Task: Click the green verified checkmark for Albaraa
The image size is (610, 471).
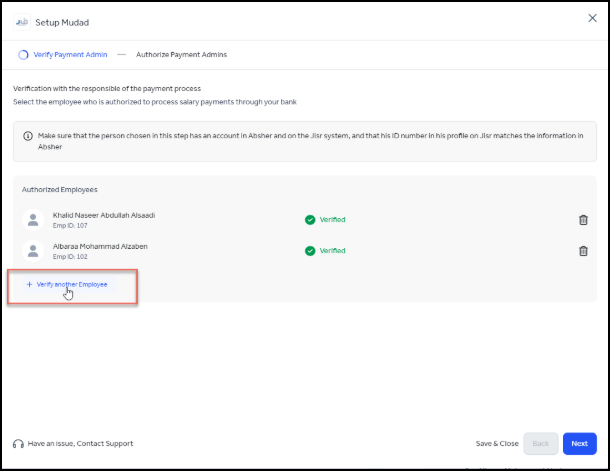Action: 310,251
